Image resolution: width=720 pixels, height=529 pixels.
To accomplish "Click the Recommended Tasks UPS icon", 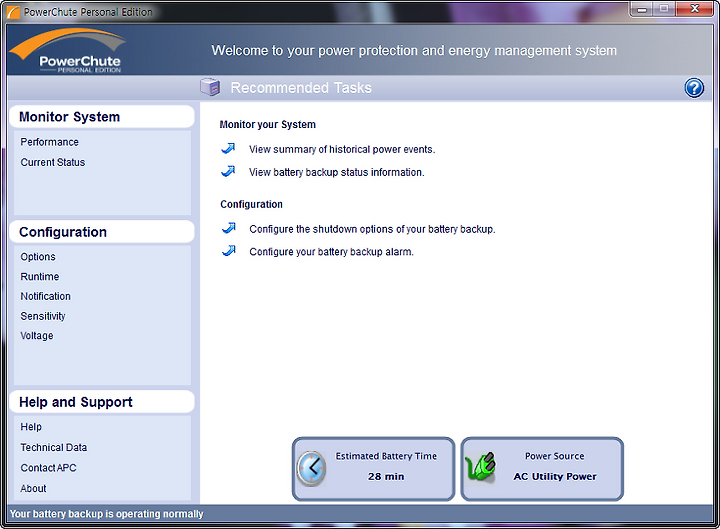I will click(210, 87).
